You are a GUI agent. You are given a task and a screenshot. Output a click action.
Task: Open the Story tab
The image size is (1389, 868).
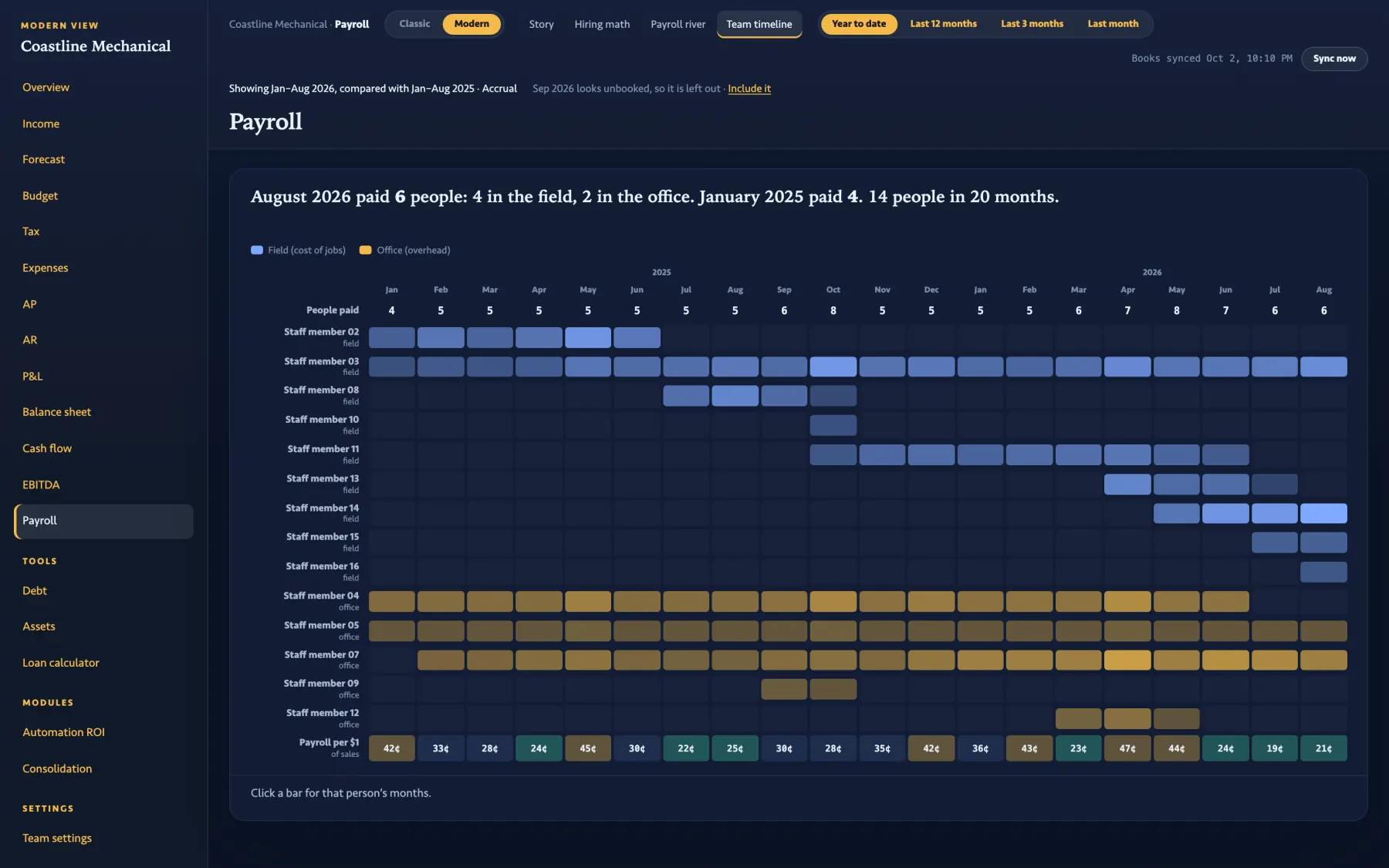tap(541, 24)
